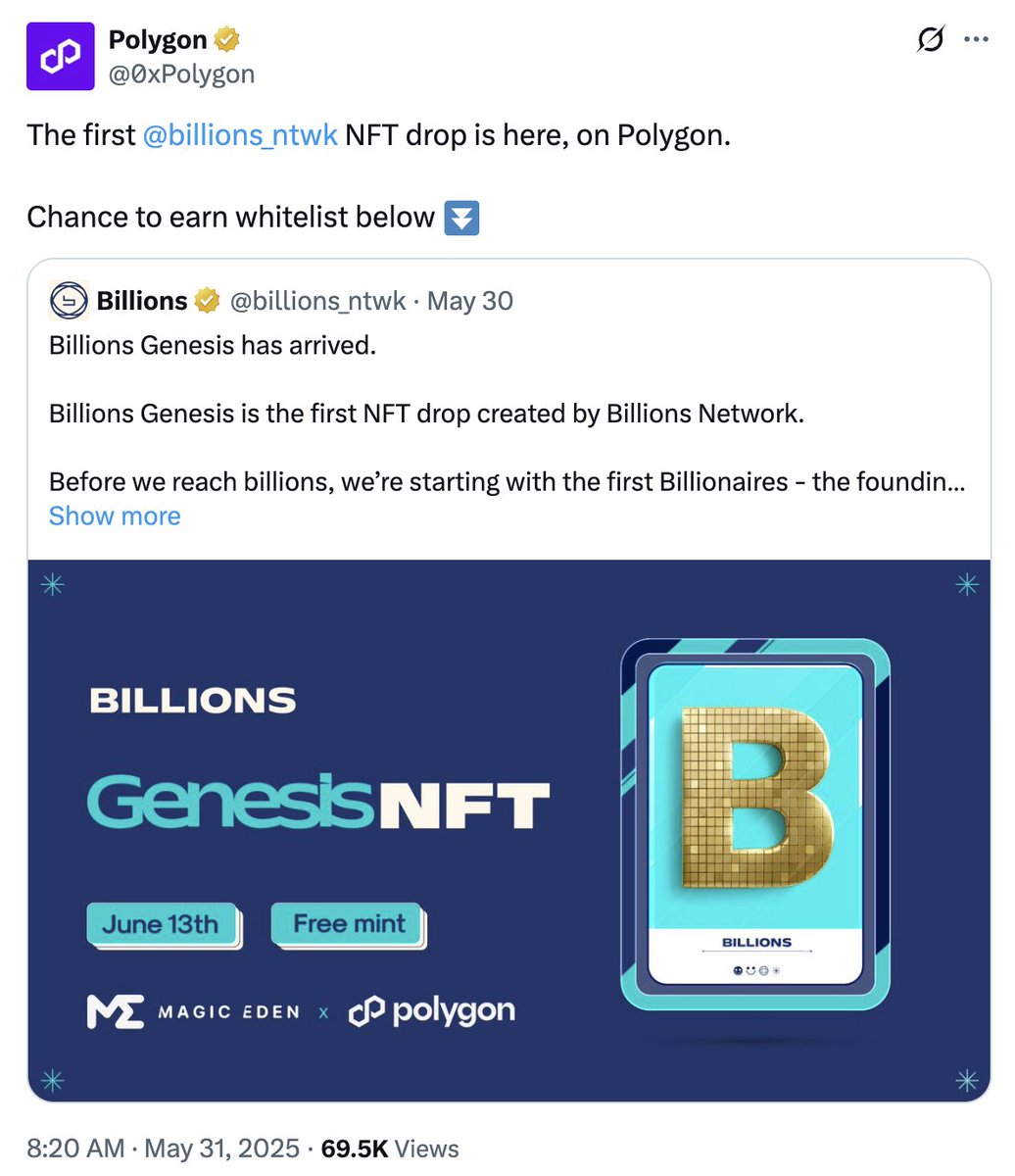Screen dimensions: 1015x1176
Task: Click the 8:20 AM · May 31, 2025 timestamp
Action: click(x=163, y=1149)
